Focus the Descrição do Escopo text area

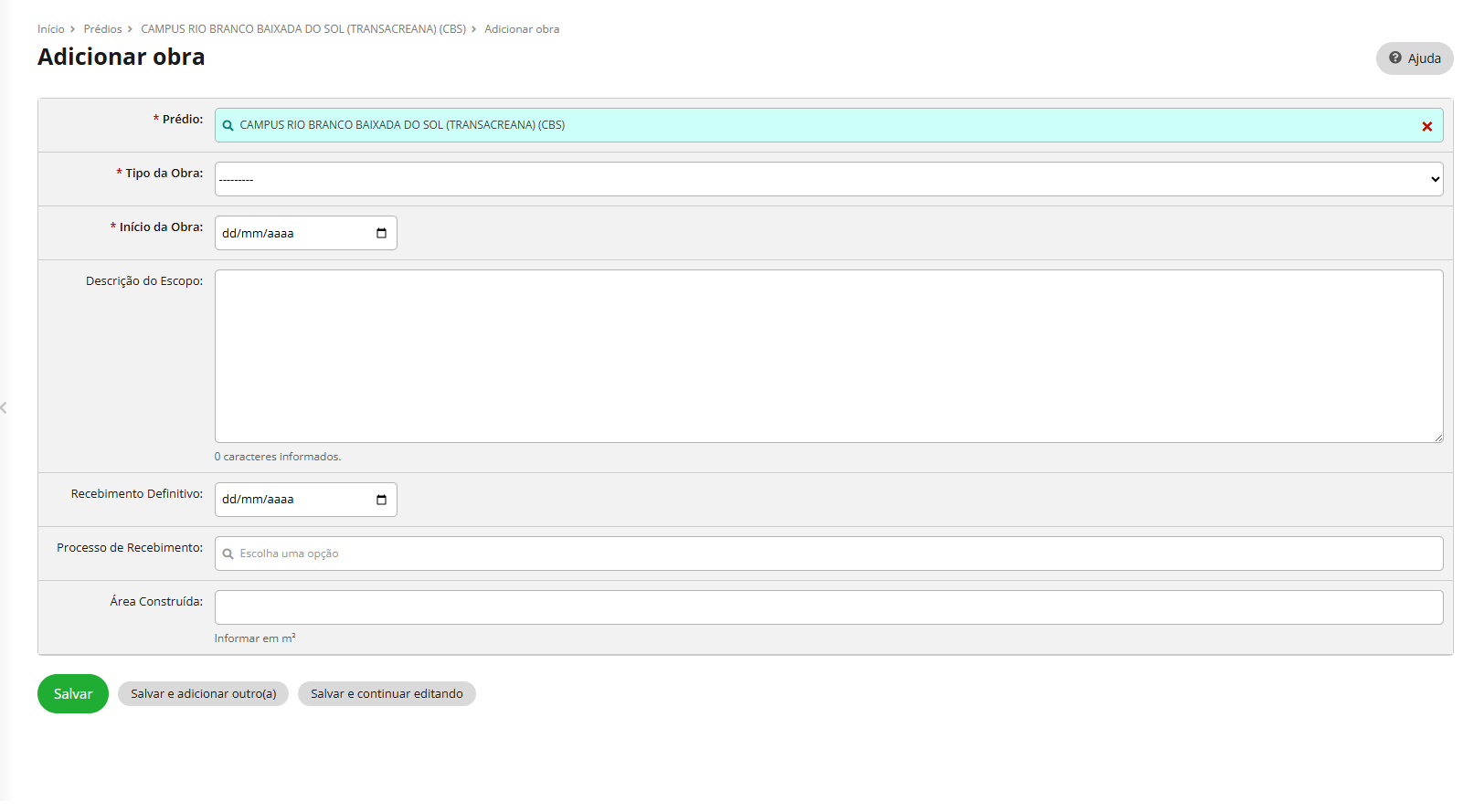click(828, 356)
